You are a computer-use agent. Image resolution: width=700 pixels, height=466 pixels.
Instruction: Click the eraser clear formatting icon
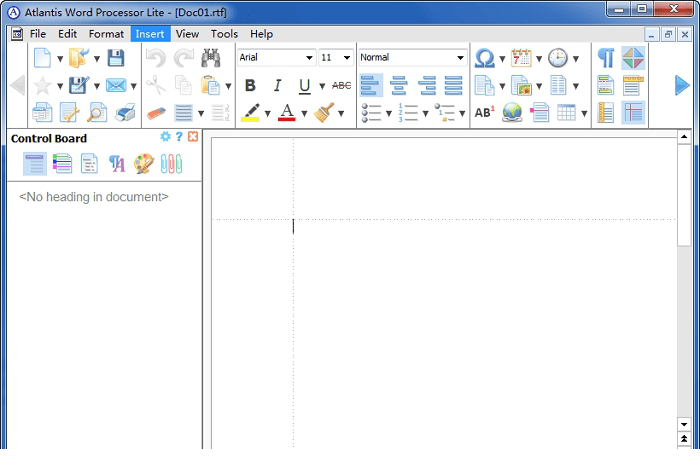156,113
